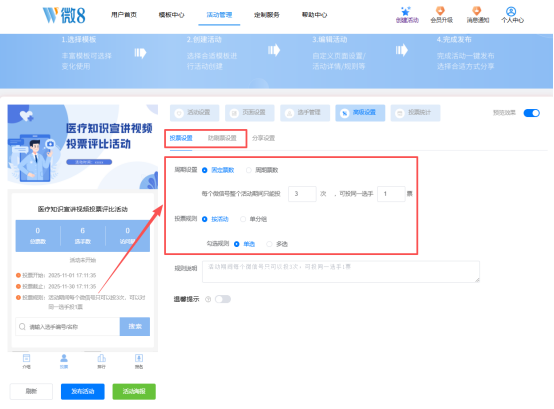Switch to the 投票设置 sub-tab
Viewport: 554px width, 409px height.
point(181,138)
